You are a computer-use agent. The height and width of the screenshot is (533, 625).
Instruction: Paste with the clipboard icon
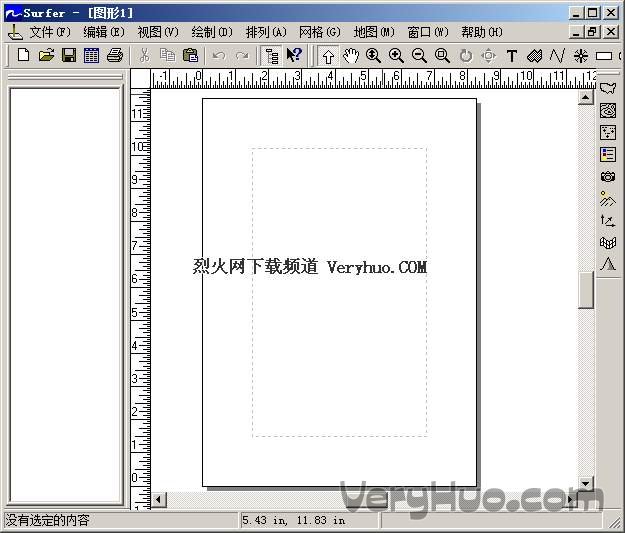[x=190, y=55]
